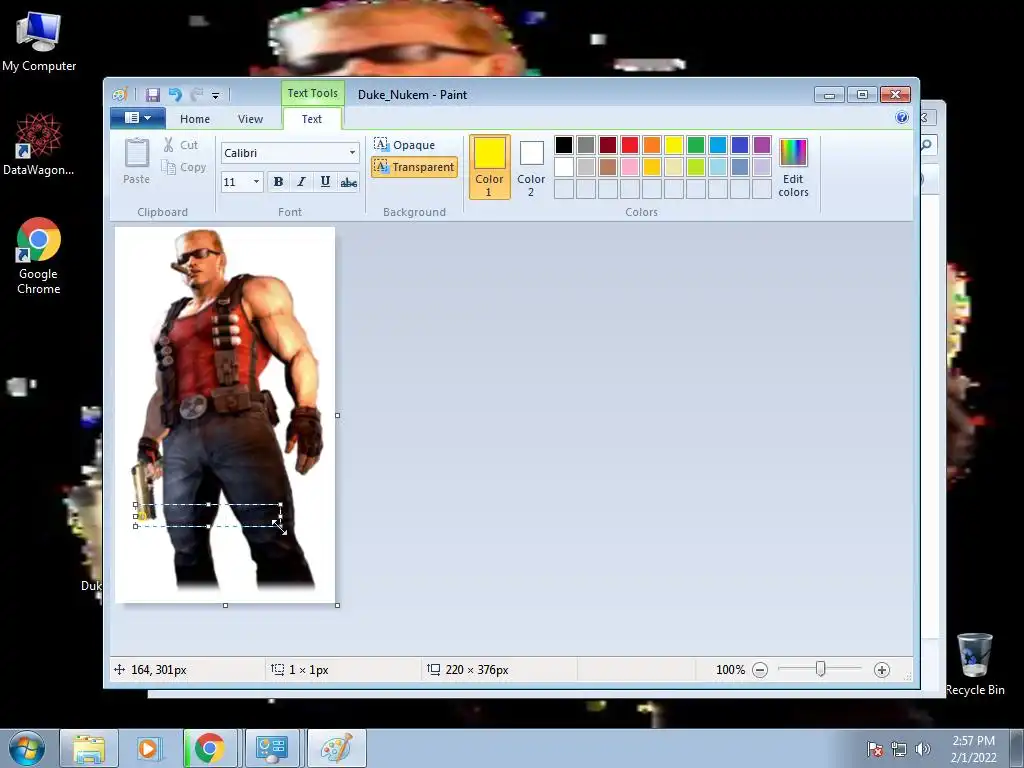Open Windows Media Player from taskbar
1024x768 pixels.
point(148,748)
